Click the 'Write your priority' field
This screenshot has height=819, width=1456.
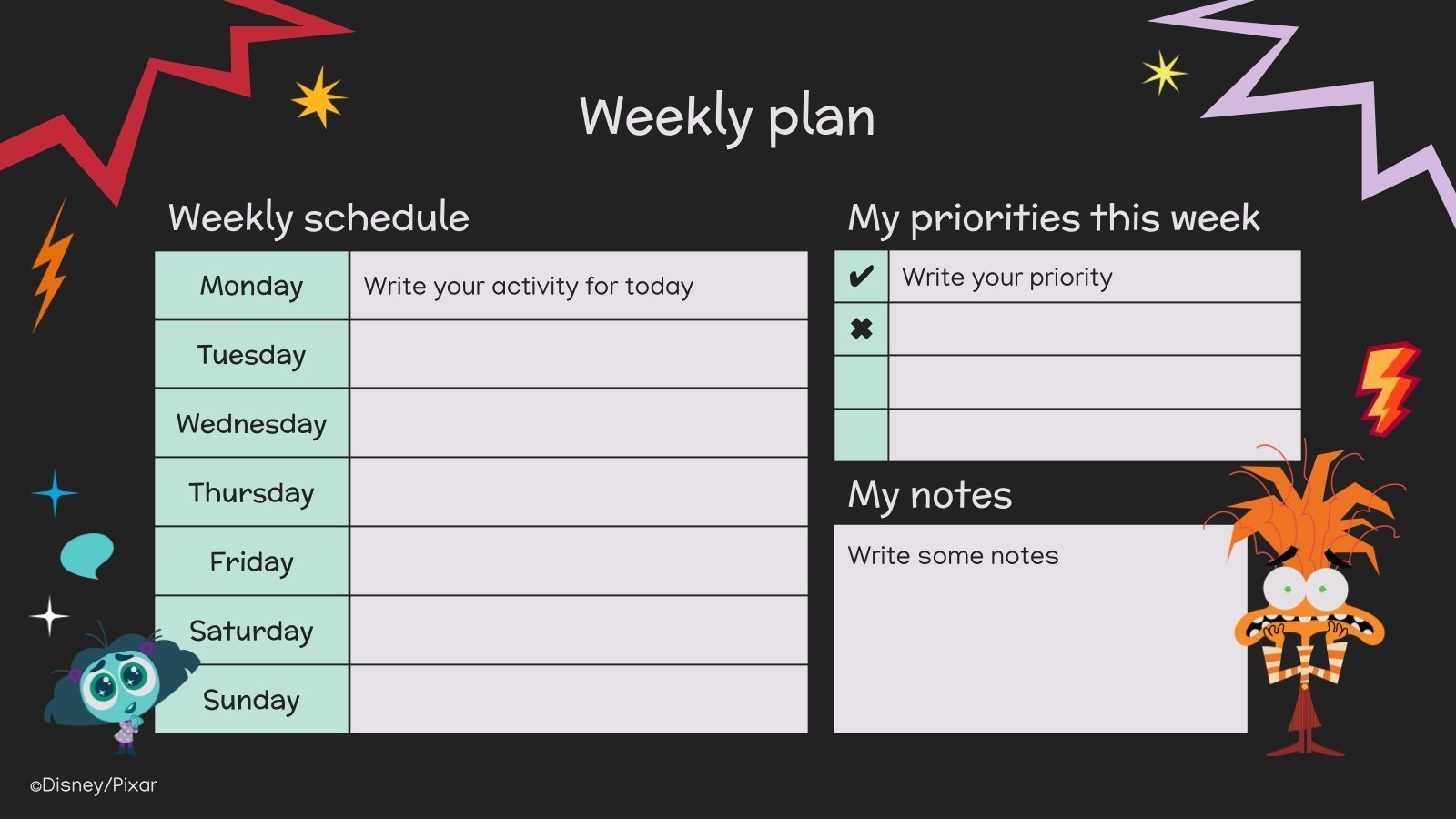click(1094, 277)
